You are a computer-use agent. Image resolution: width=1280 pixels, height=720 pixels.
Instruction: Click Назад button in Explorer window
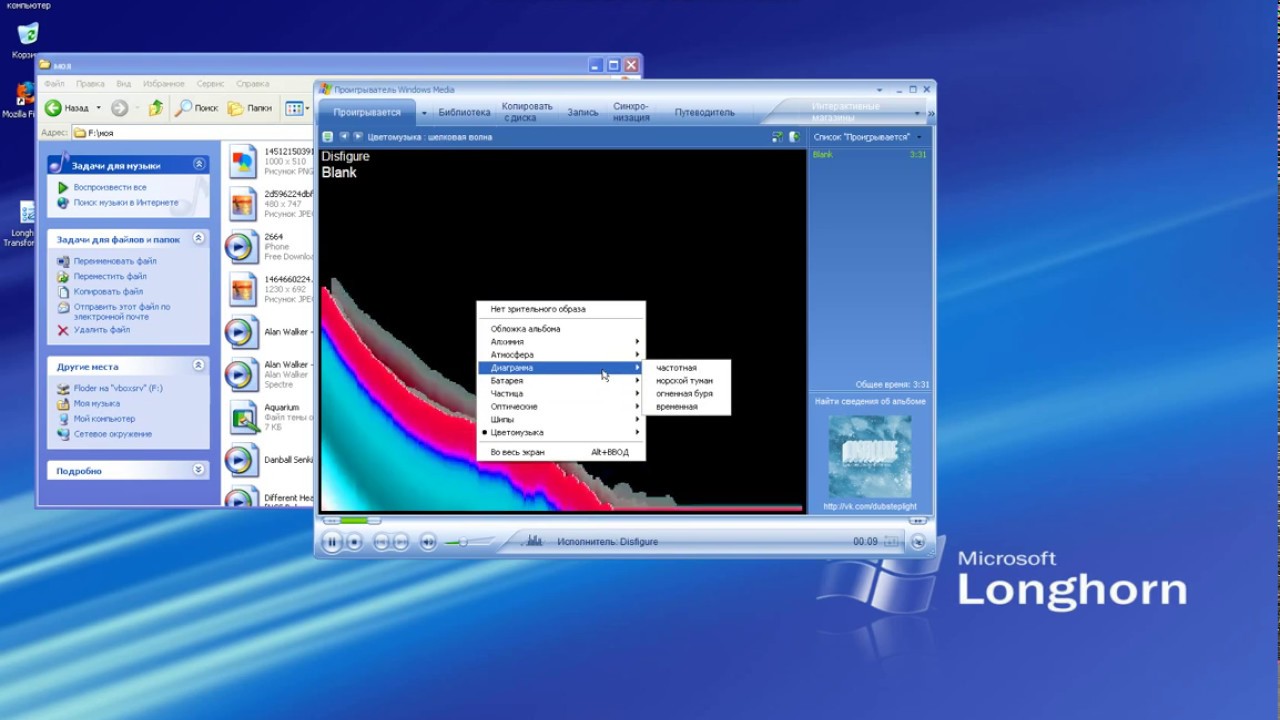[67, 108]
